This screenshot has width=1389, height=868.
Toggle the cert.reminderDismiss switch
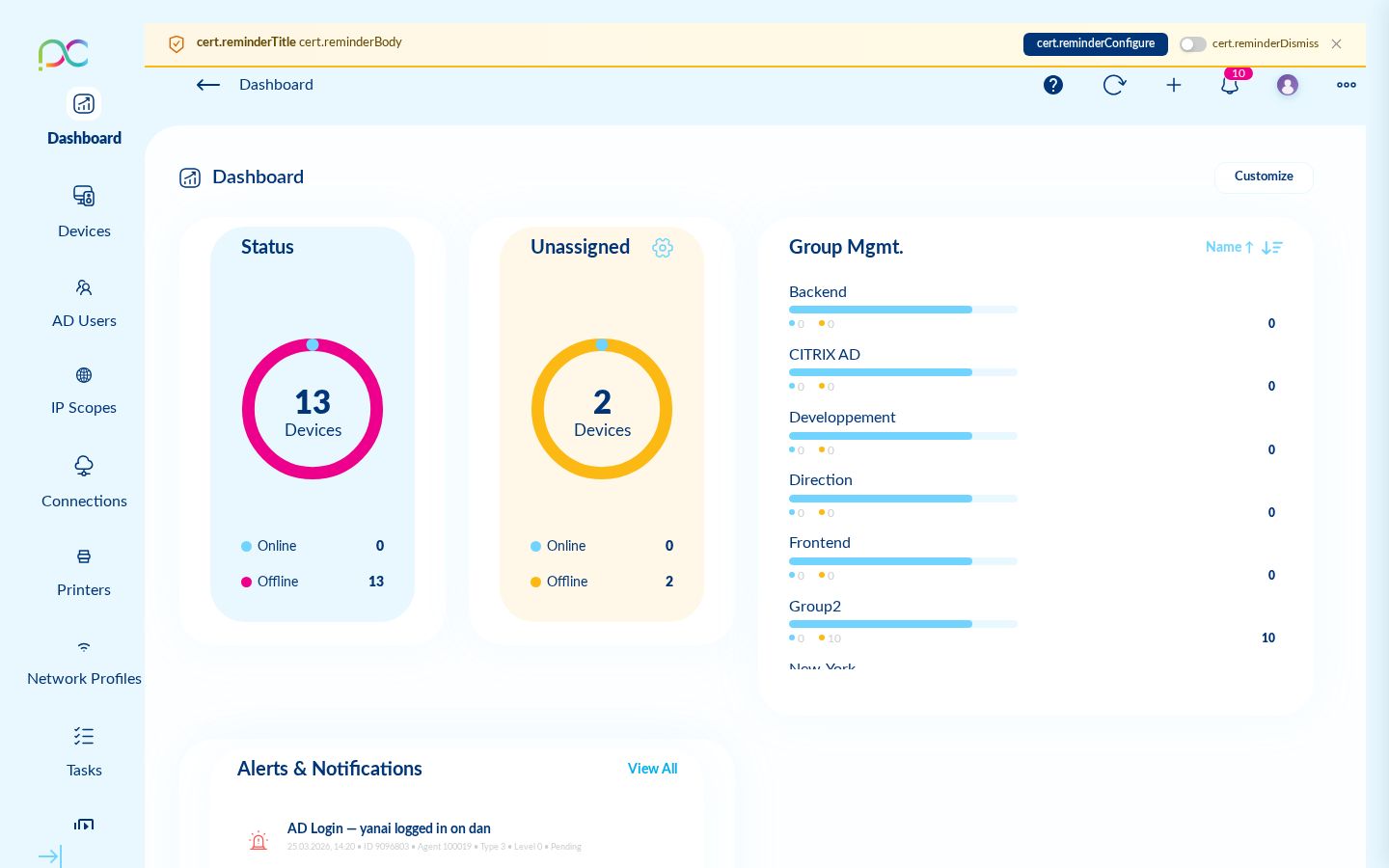click(1192, 44)
